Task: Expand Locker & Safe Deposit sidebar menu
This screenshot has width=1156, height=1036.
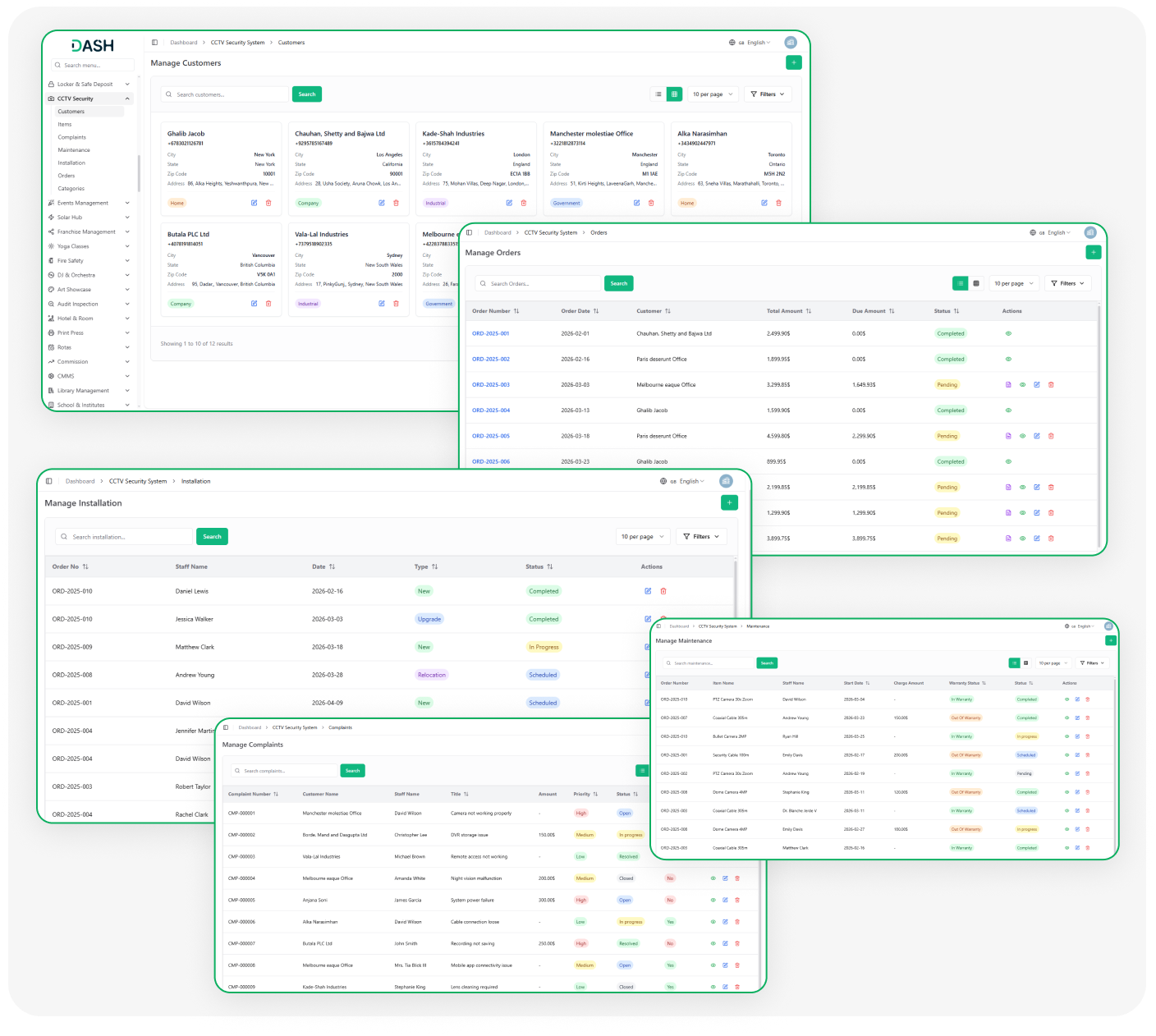Action: (x=89, y=85)
